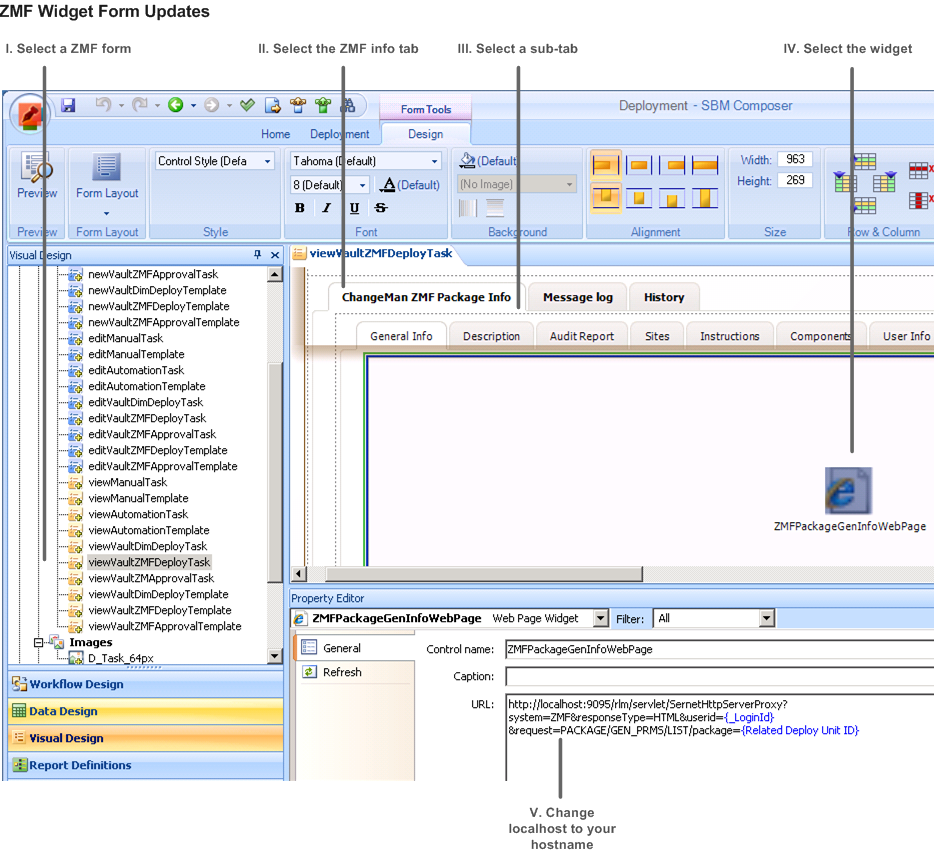Click the Preview magnifier icon in ribbon
934x853 pixels.
[36, 168]
